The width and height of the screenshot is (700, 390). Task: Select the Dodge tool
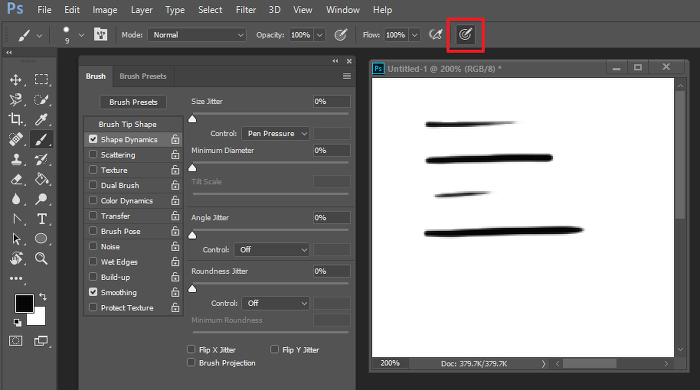41,199
